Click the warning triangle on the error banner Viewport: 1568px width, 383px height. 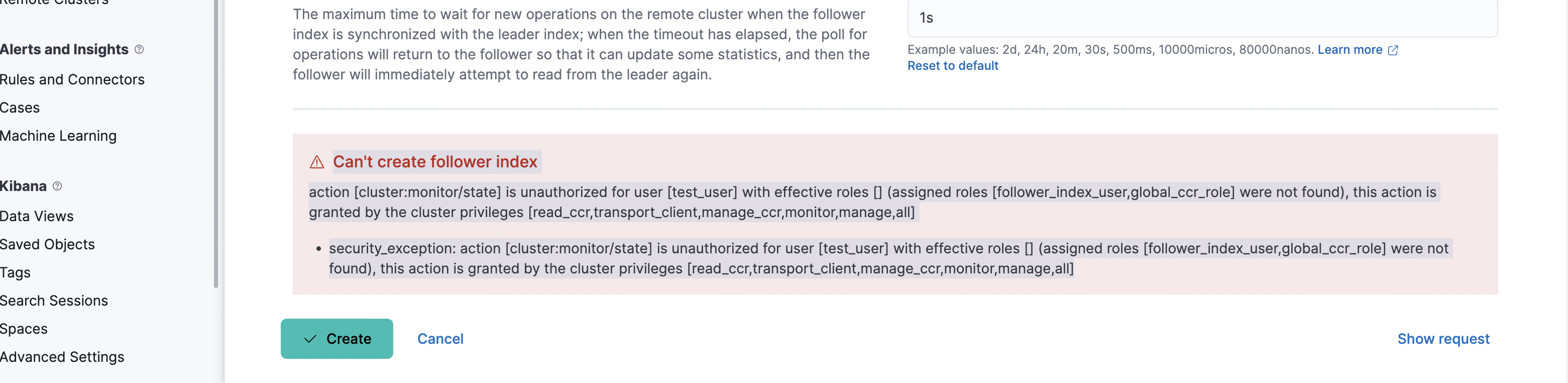[316, 162]
